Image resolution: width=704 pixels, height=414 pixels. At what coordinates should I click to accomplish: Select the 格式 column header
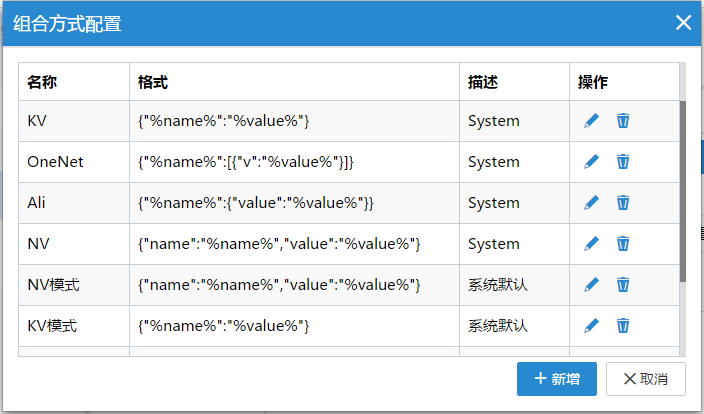tap(152, 82)
